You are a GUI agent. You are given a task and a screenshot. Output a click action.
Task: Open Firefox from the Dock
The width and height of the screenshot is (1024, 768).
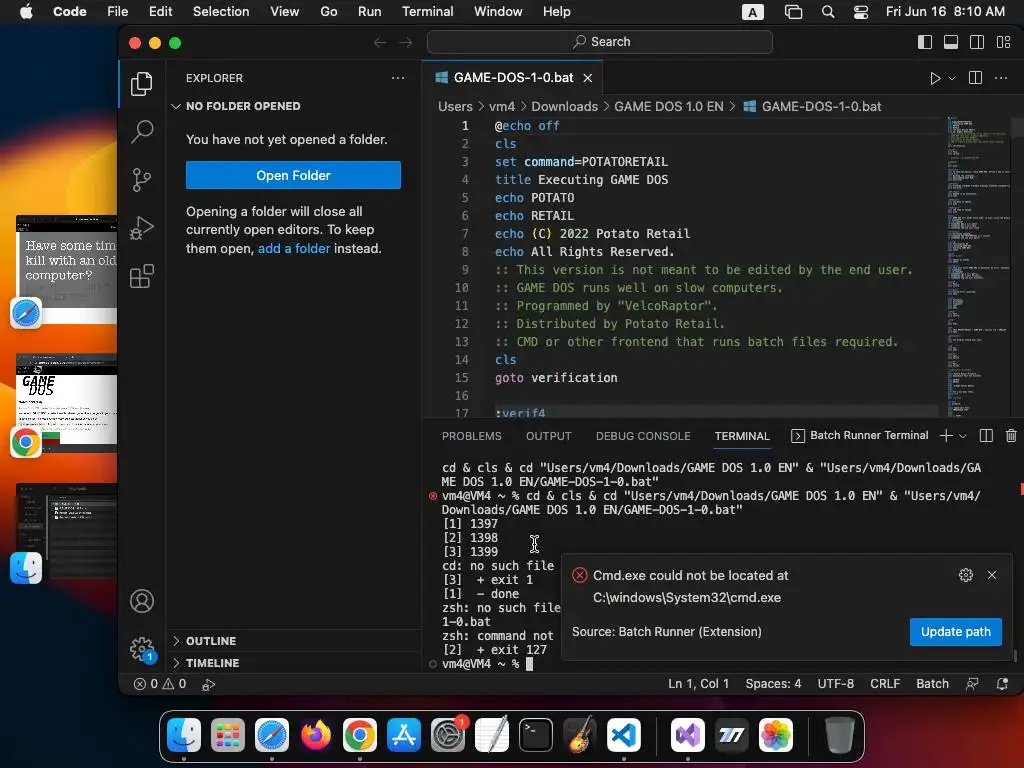click(x=315, y=735)
